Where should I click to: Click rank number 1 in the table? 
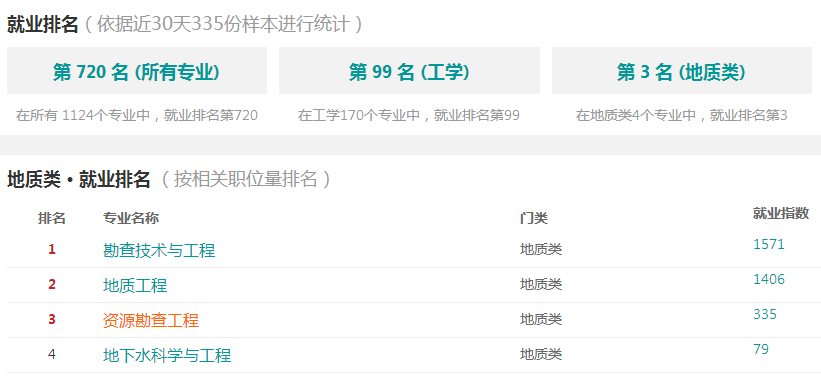[52, 249]
